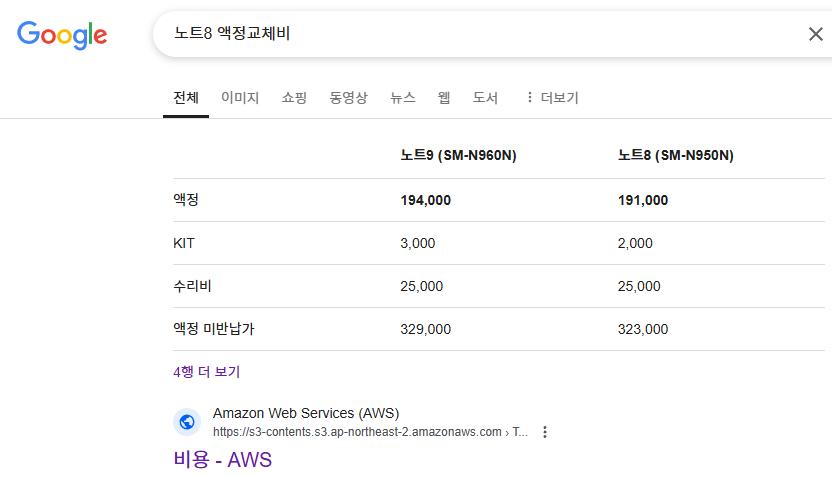
Task: Open the 더보기 menu
Action: (552, 98)
